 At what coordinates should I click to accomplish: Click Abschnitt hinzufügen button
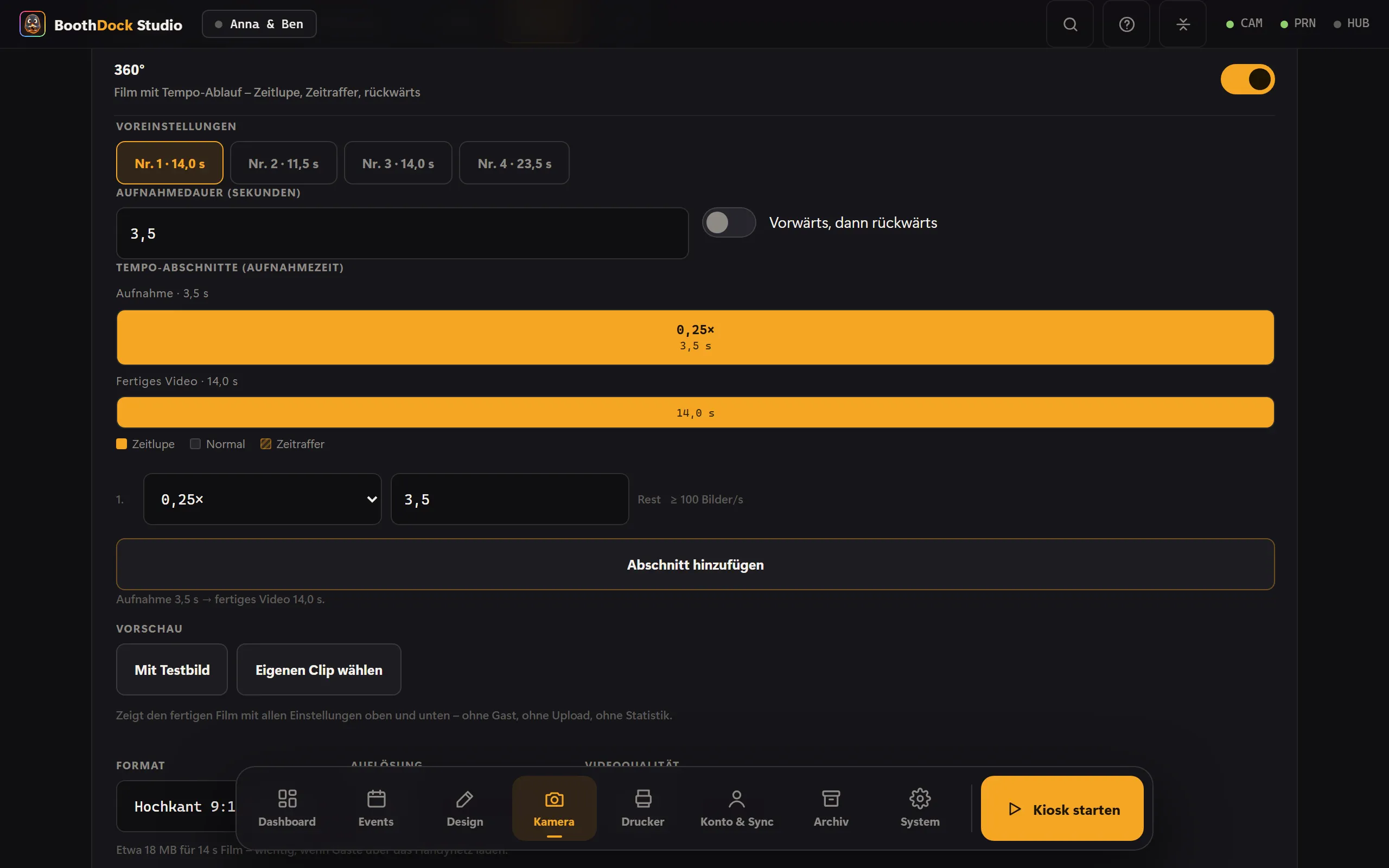click(x=695, y=564)
